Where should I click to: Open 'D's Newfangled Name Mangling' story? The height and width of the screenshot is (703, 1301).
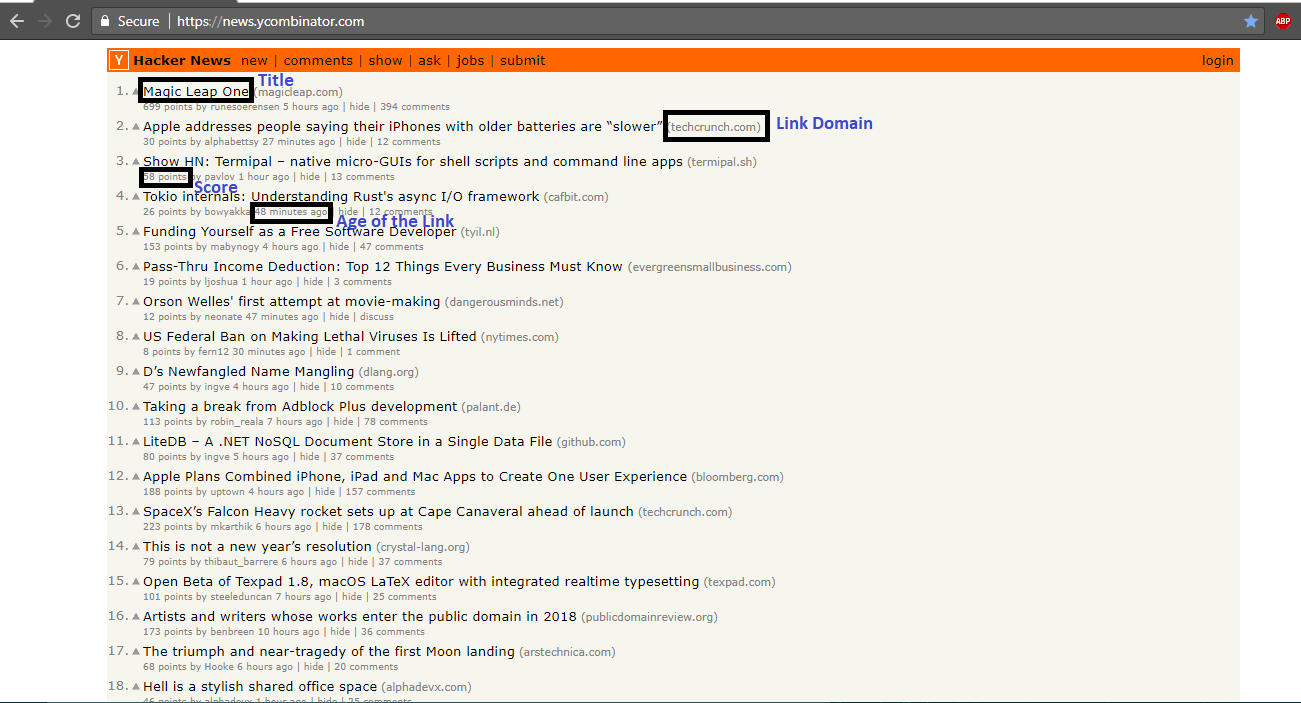point(249,371)
